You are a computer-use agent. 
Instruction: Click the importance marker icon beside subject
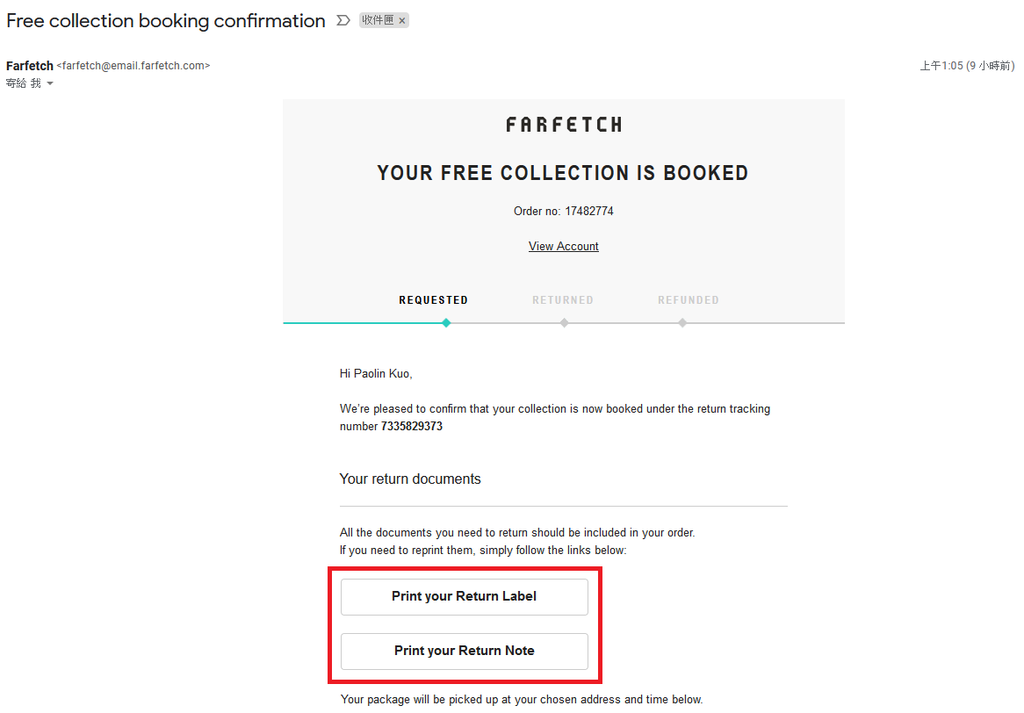343,21
